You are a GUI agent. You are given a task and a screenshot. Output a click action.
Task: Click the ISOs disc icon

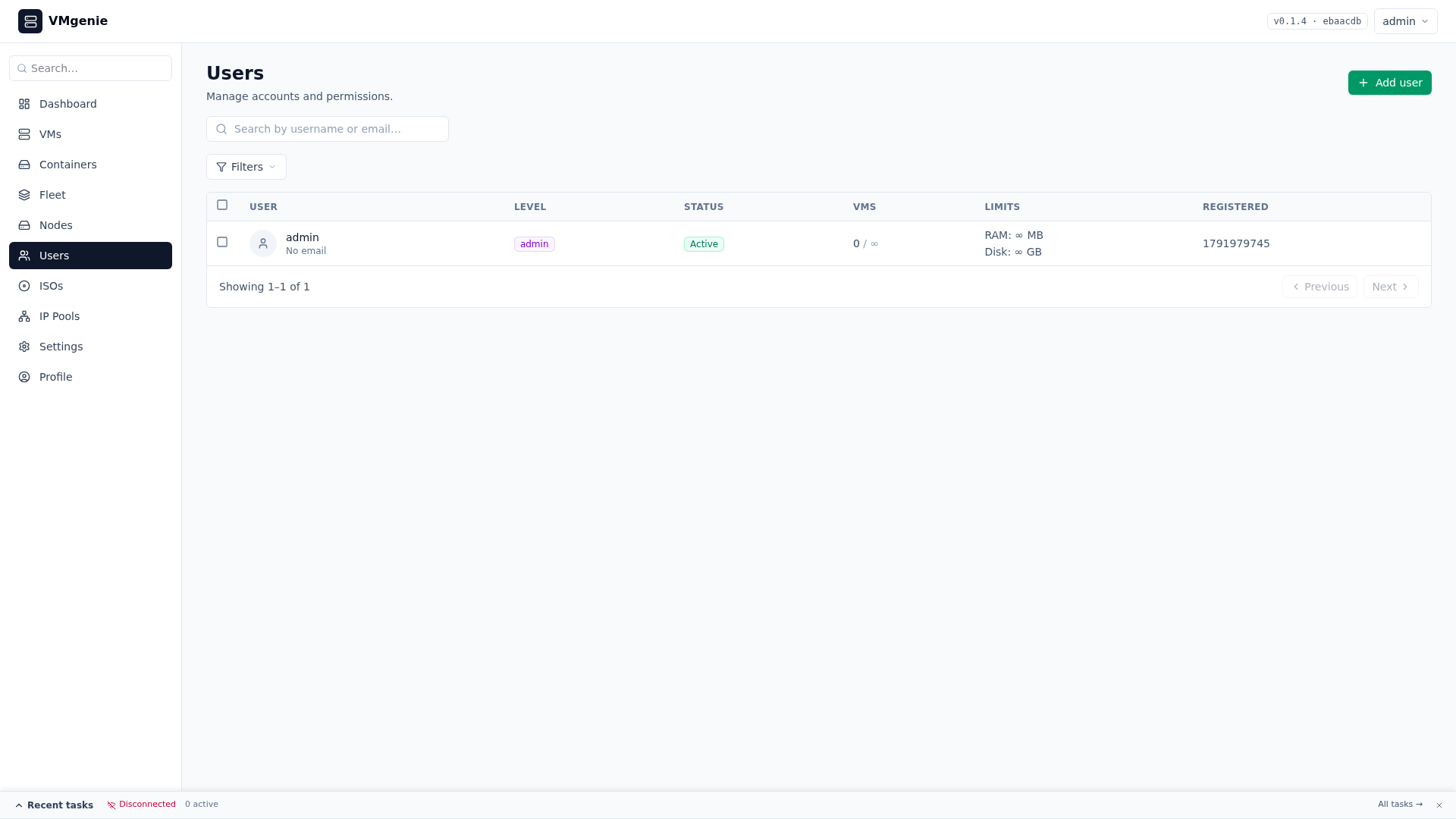point(24,286)
